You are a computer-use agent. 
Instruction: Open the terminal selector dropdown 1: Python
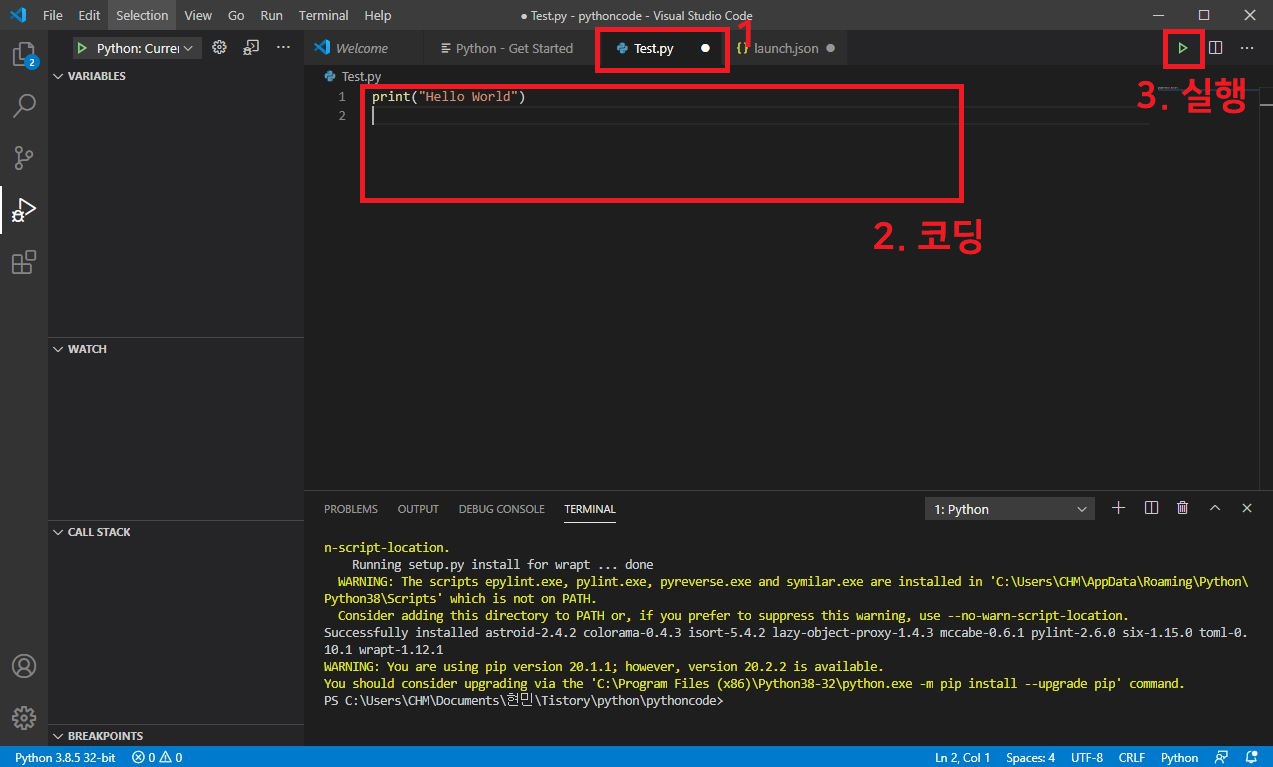[x=1010, y=509]
